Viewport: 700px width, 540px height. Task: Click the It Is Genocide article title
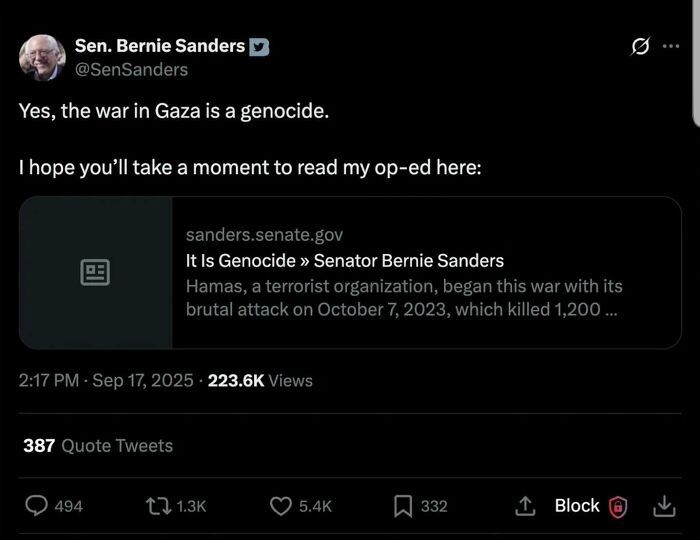click(345, 261)
